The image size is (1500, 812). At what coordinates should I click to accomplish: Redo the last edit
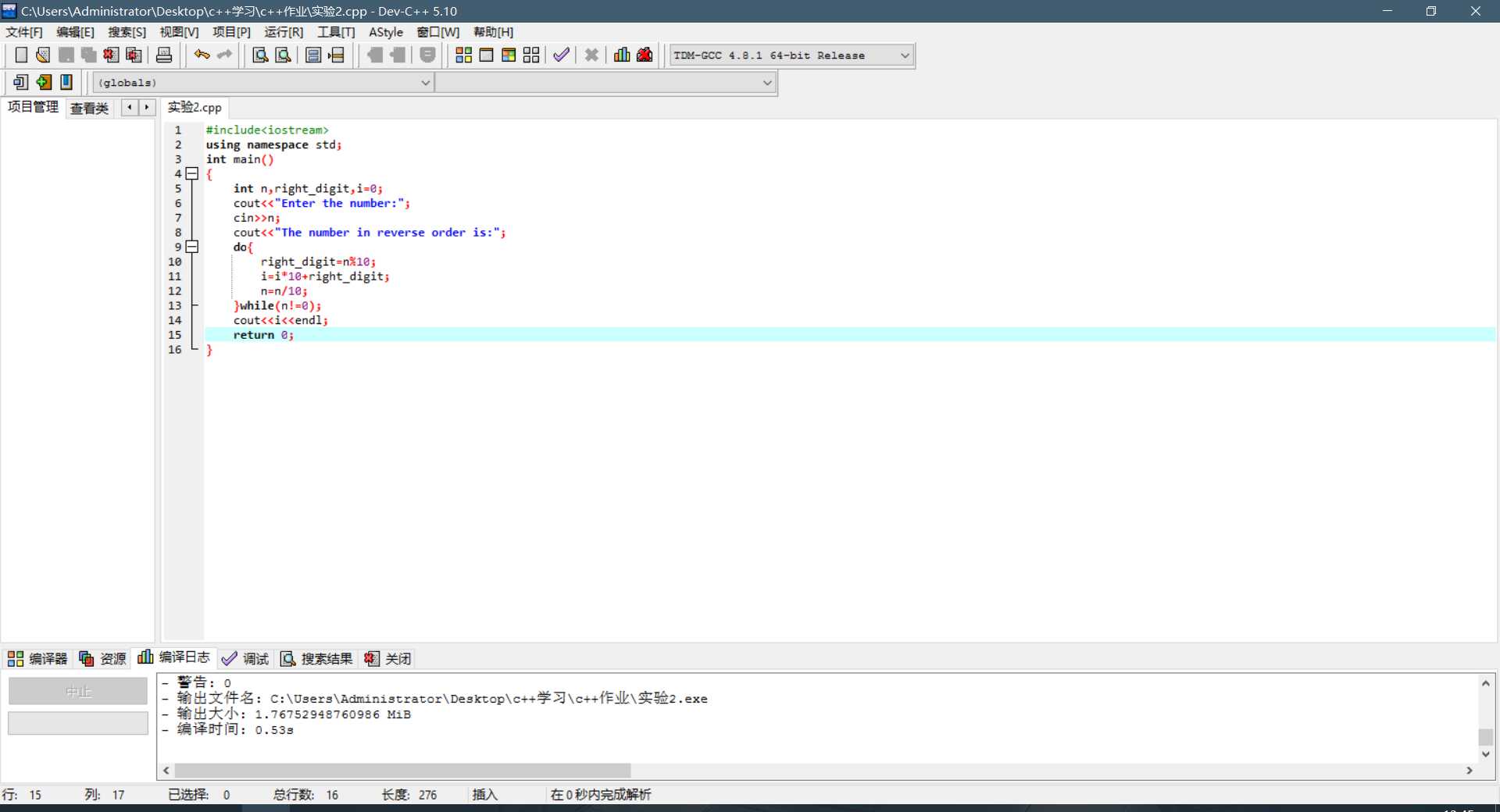tap(225, 55)
